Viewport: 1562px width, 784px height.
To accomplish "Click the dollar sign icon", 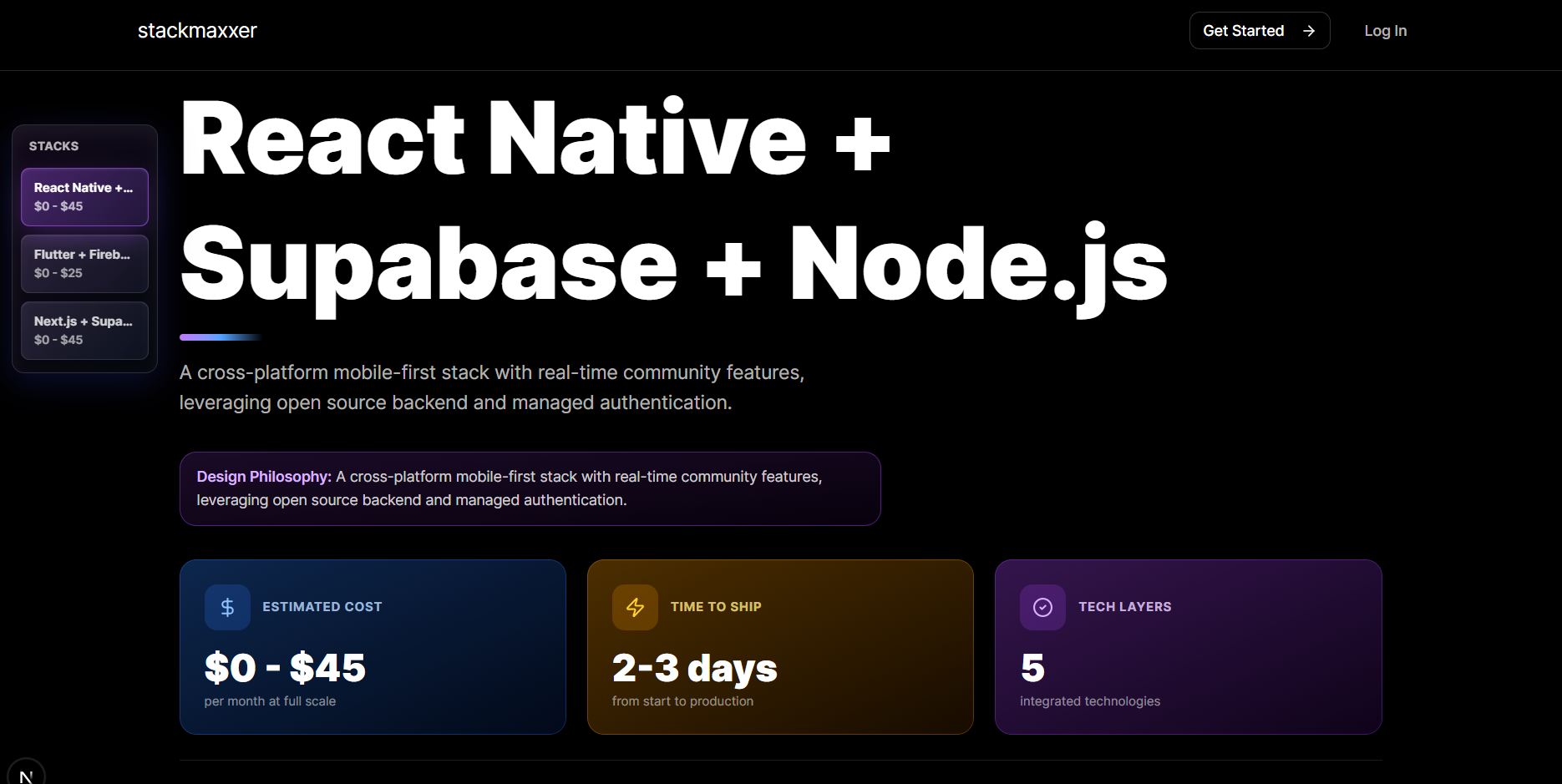I will pyautogui.click(x=227, y=607).
